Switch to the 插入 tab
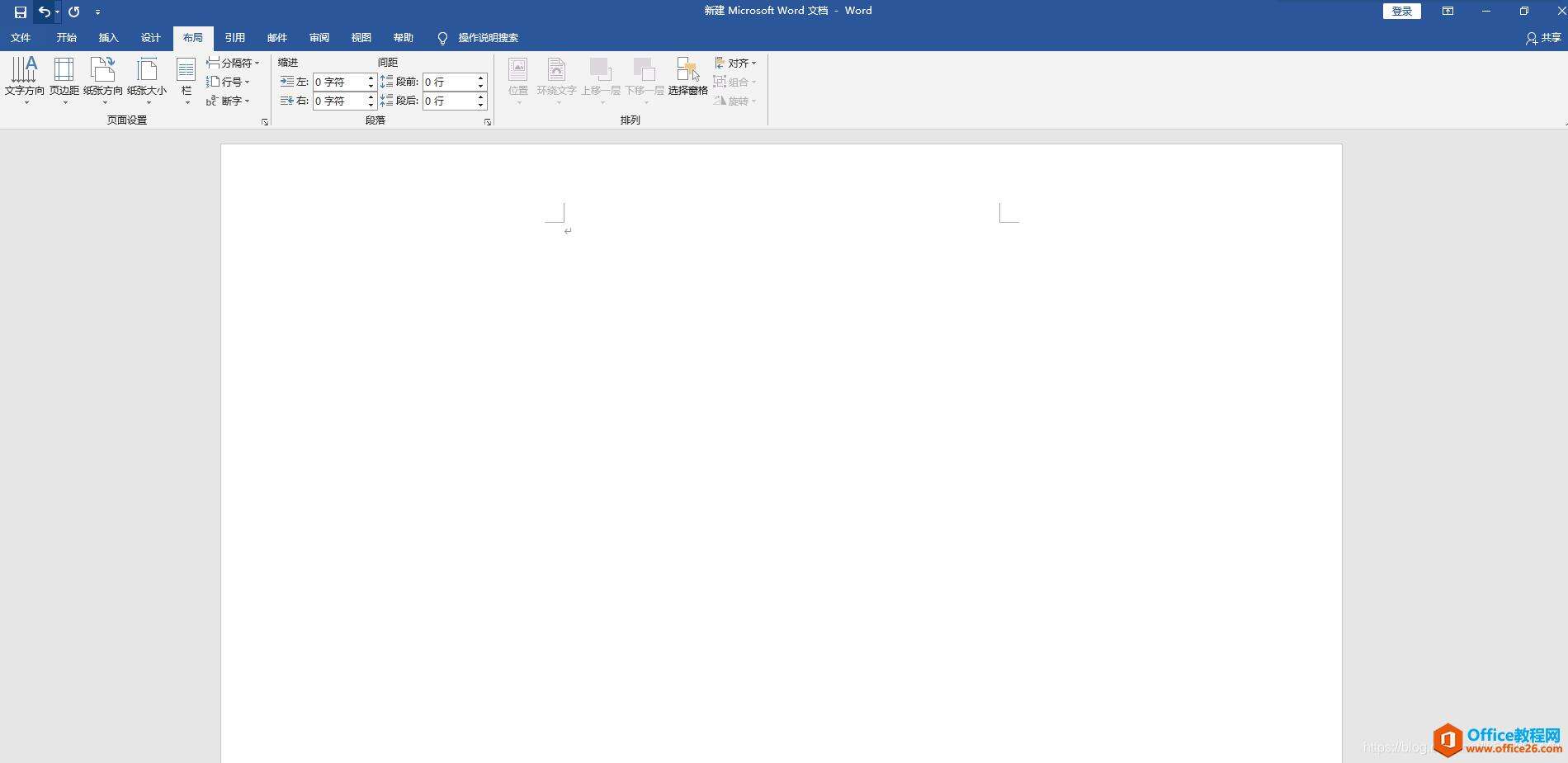Viewport: 1568px width, 763px height. (x=109, y=38)
